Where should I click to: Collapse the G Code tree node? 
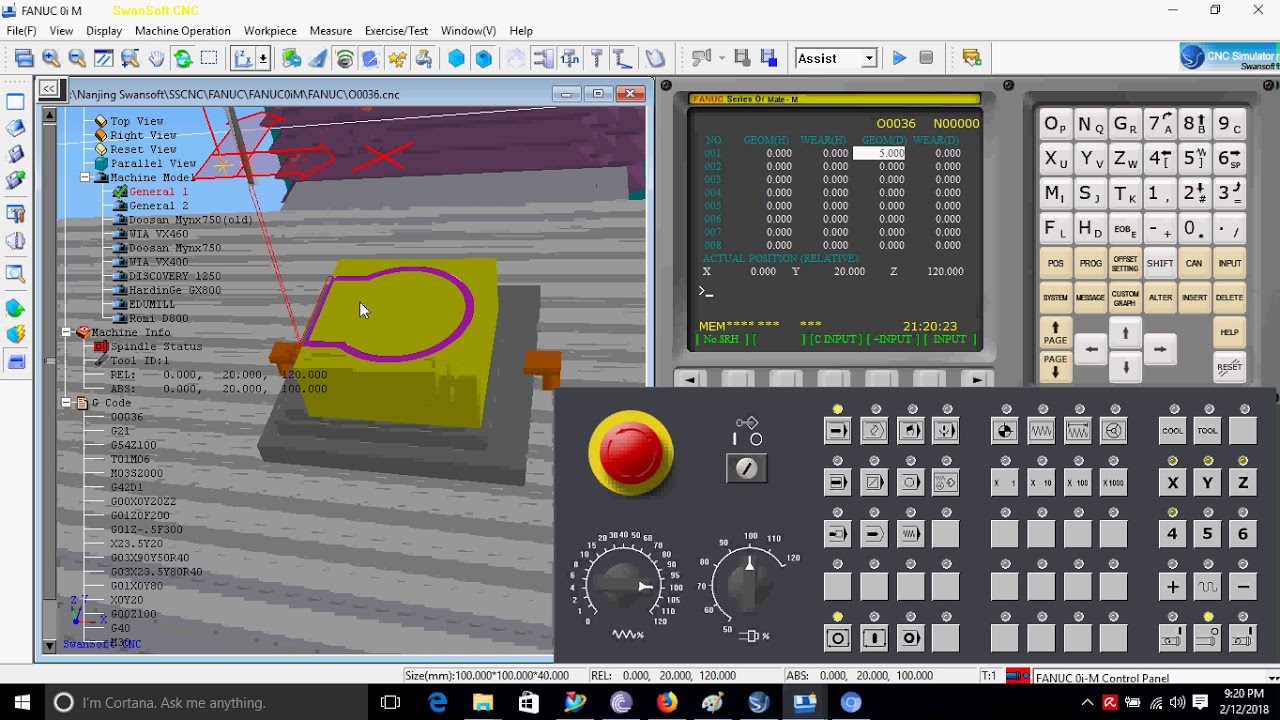(x=67, y=402)
